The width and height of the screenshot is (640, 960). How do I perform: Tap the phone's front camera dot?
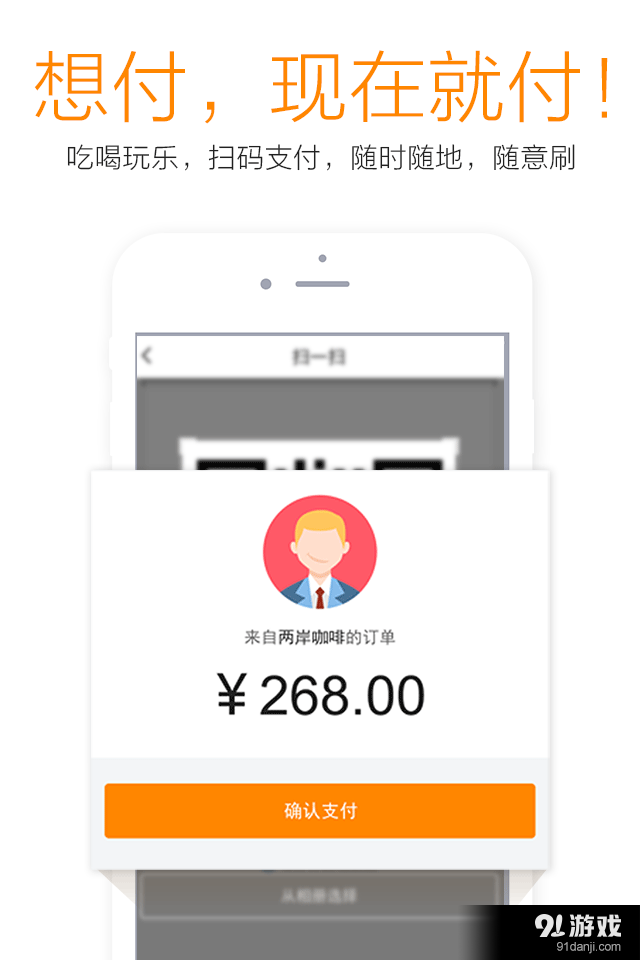click(x=266, y=284)
